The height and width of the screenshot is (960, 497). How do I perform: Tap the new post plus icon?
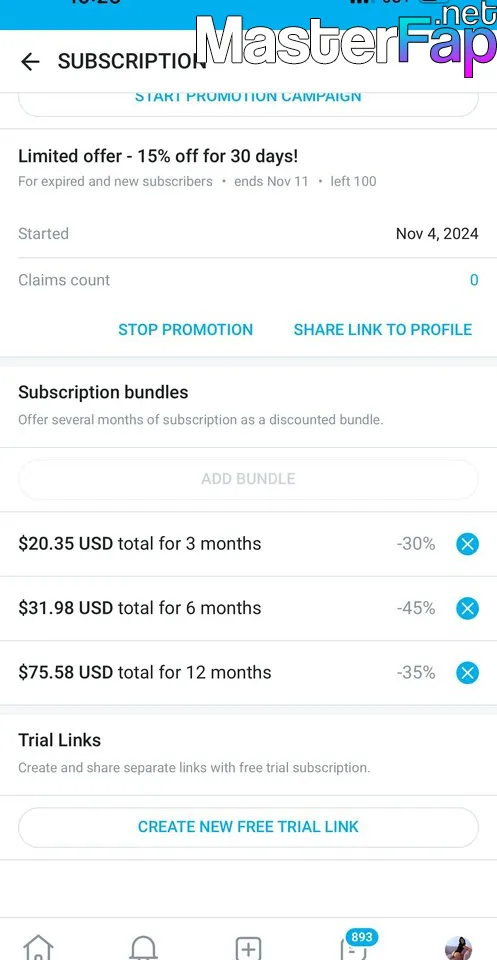point(248,948)
